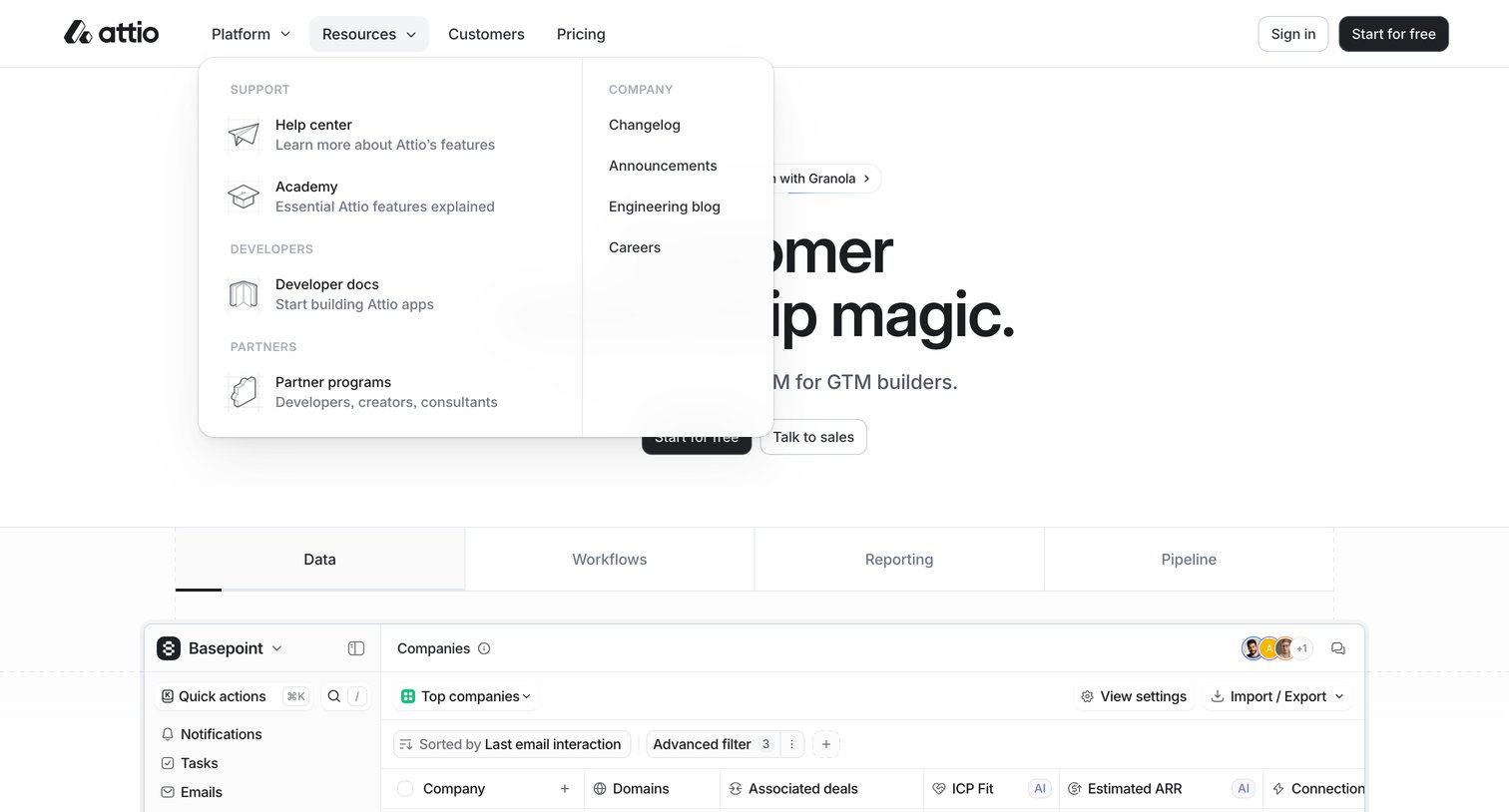1509x812 pixels.
Task: Expand the Platform menu
Action: pyautogui.click(x=251, y=34)
